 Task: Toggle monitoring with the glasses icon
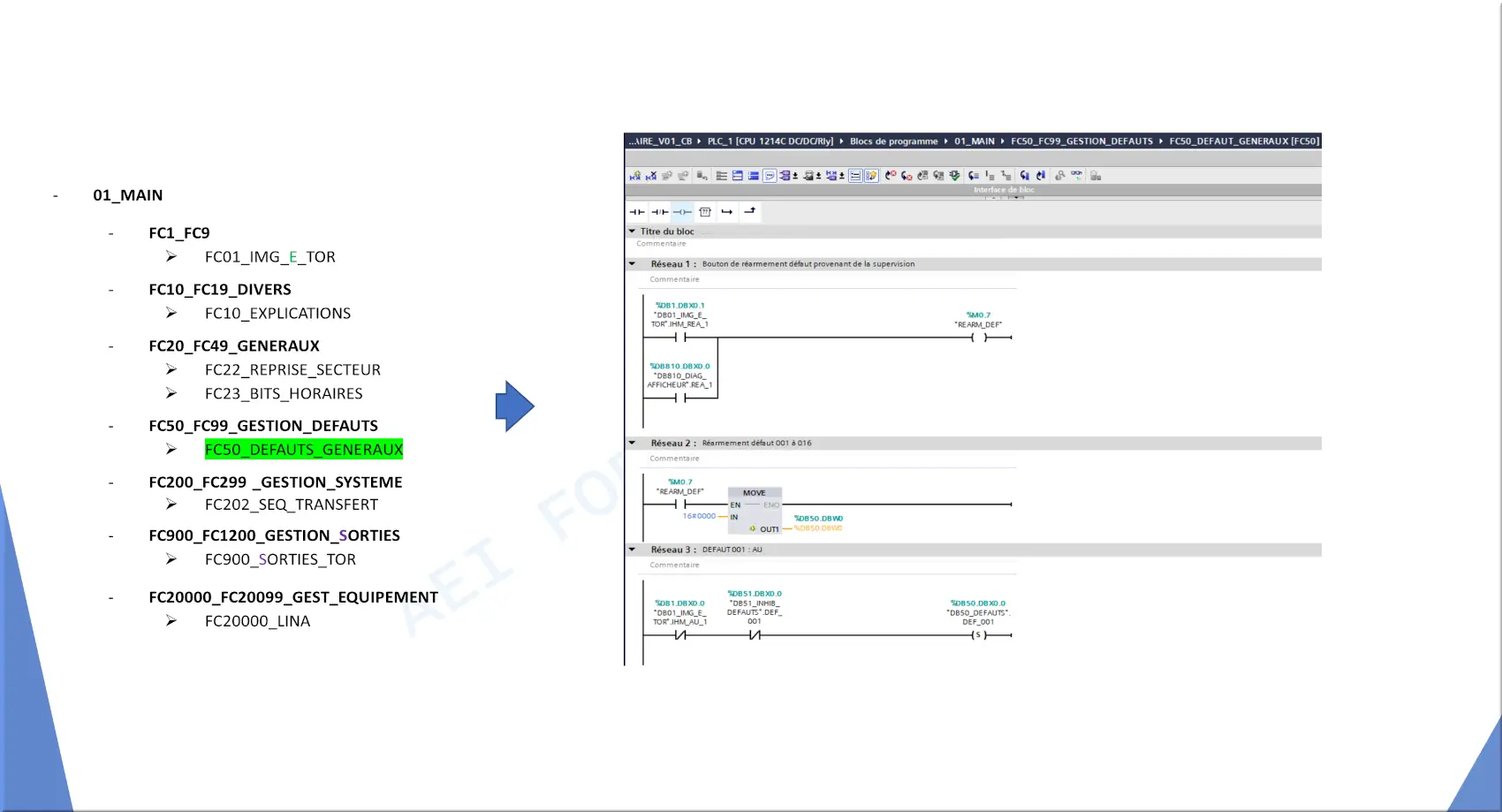click(1076, 175)
